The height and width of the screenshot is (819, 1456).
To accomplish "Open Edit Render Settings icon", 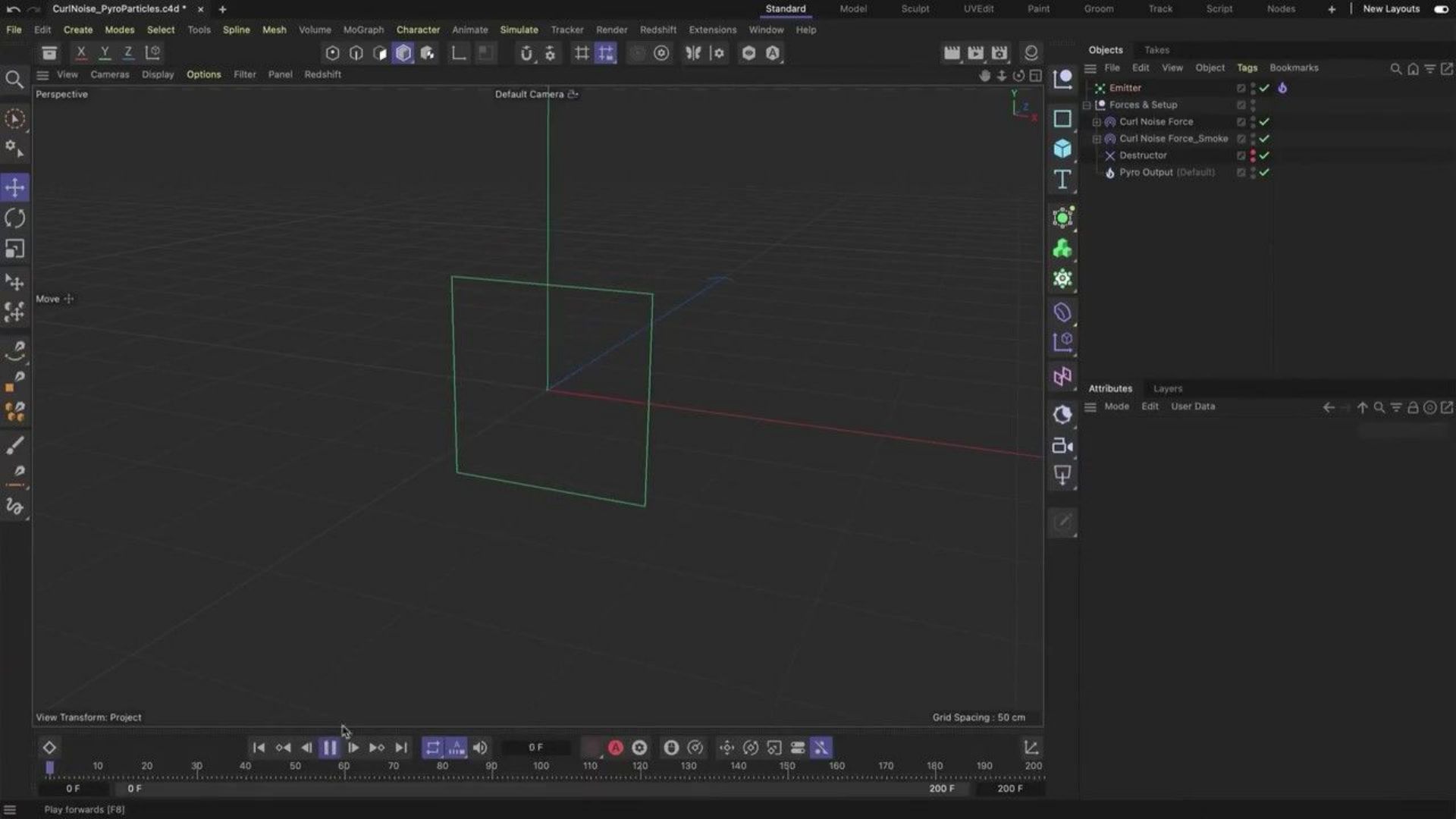I will (999, 53).
